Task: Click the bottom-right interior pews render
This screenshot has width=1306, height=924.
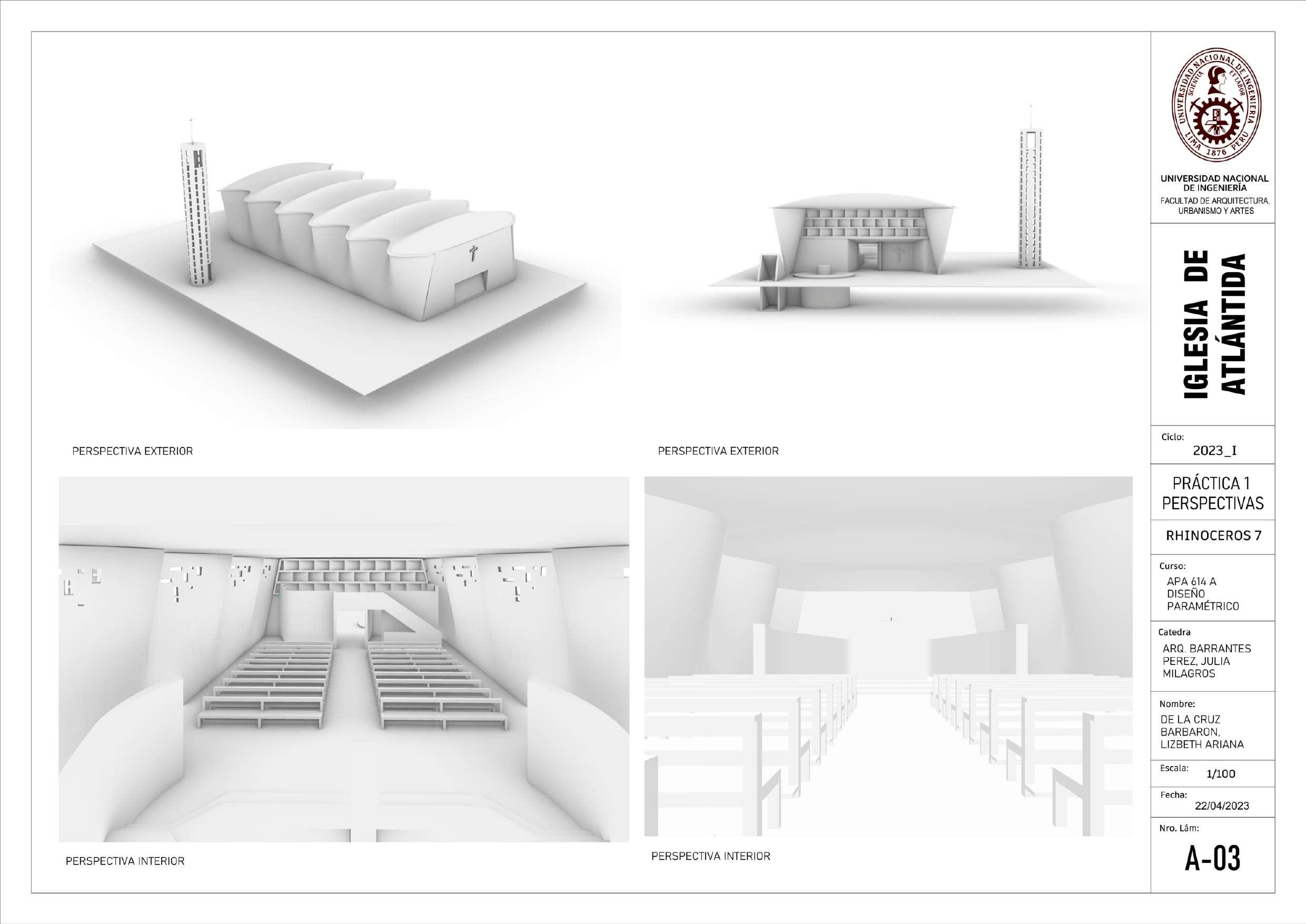Action: tap(888, 657)
